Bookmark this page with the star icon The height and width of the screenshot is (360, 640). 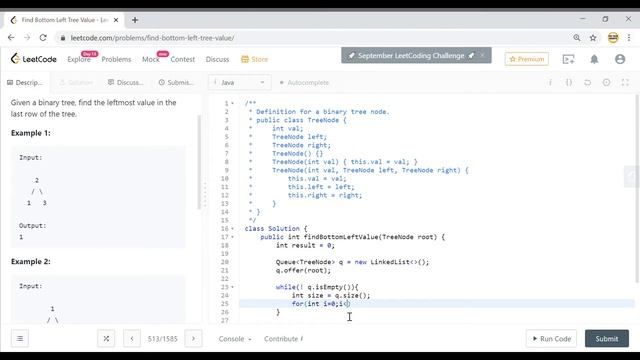click(593, 38)
